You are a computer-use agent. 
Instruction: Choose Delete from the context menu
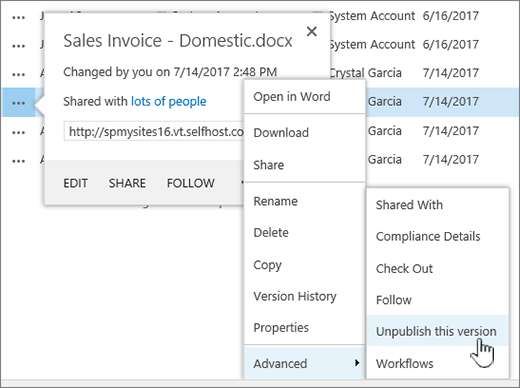[305, 233]
